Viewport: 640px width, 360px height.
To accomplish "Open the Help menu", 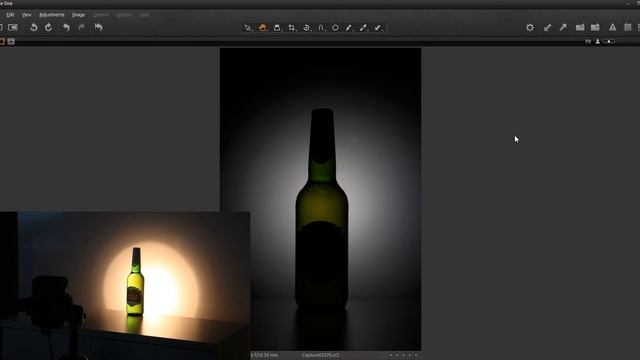I will tap(144, 15).
